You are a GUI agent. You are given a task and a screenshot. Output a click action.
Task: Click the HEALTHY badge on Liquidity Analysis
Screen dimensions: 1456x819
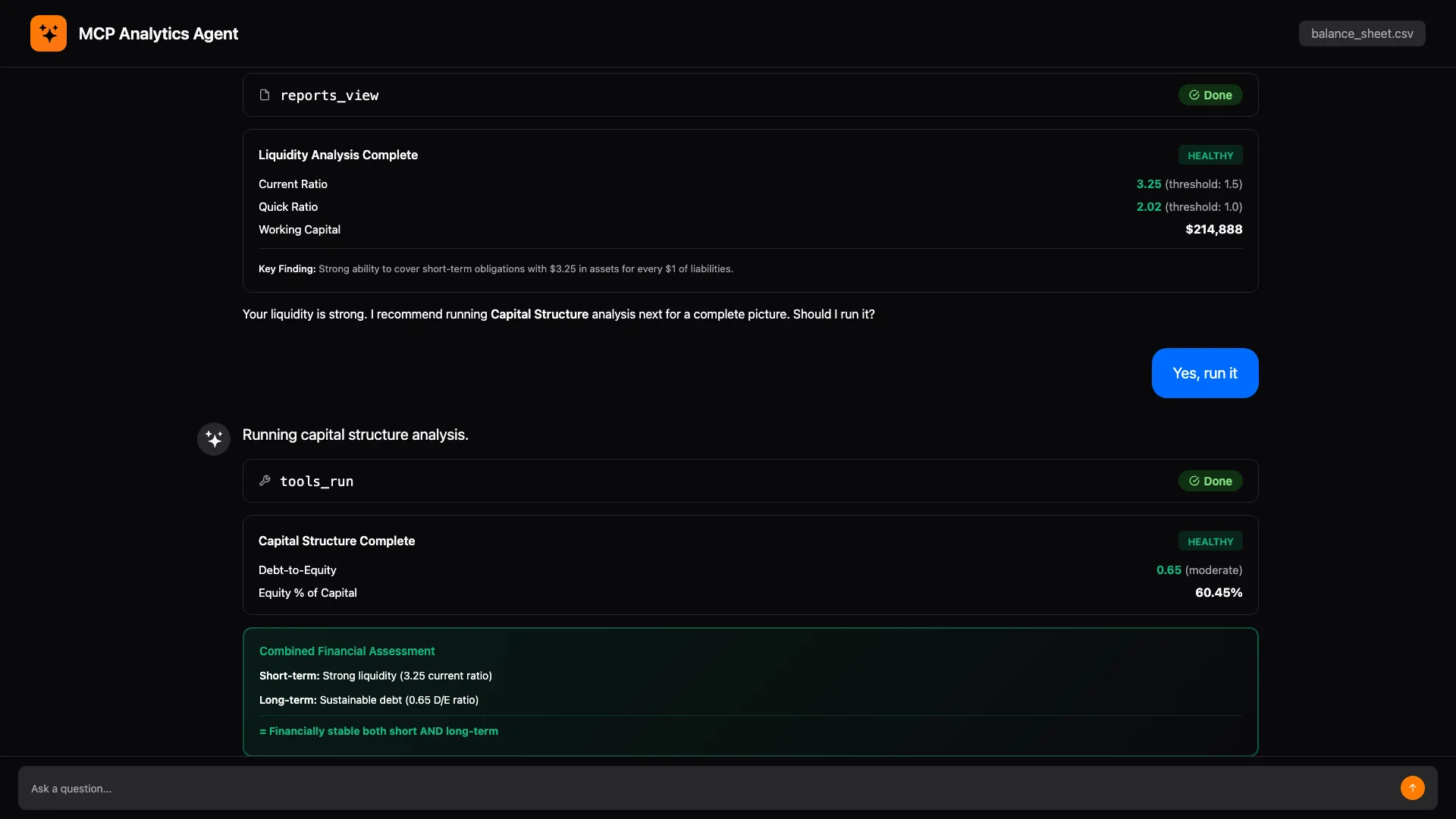tap(1210, 155)
